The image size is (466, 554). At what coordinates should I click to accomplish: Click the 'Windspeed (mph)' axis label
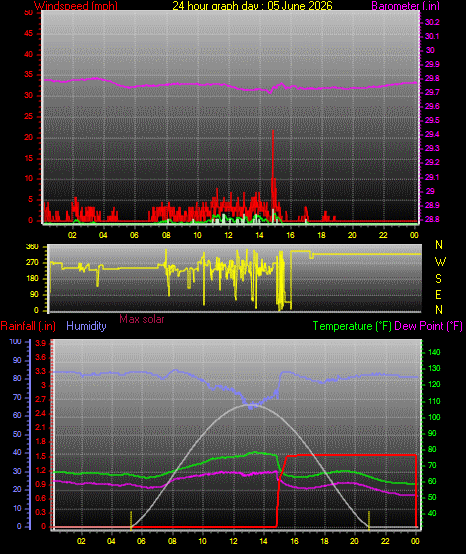76,6
